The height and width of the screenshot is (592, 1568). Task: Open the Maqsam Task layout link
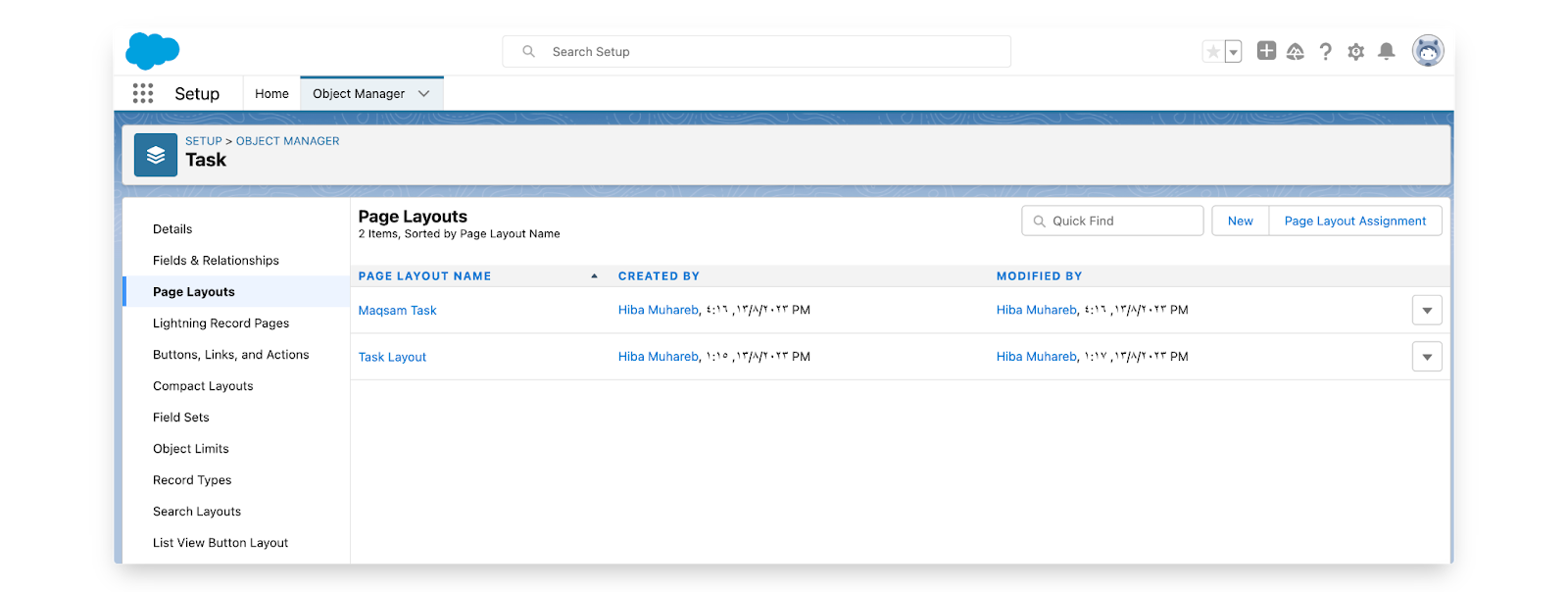[397, 311]
